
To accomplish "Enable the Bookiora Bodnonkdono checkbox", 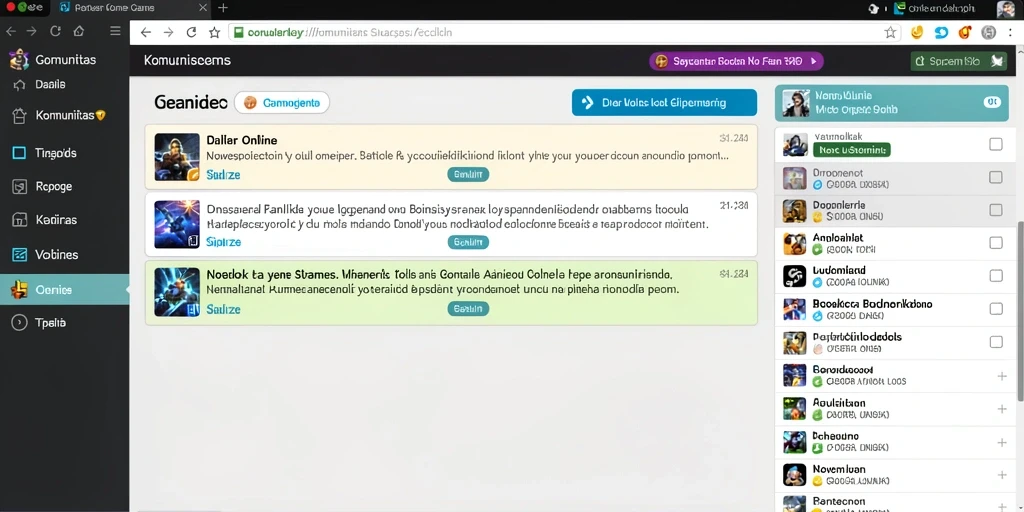I will 996,308.
